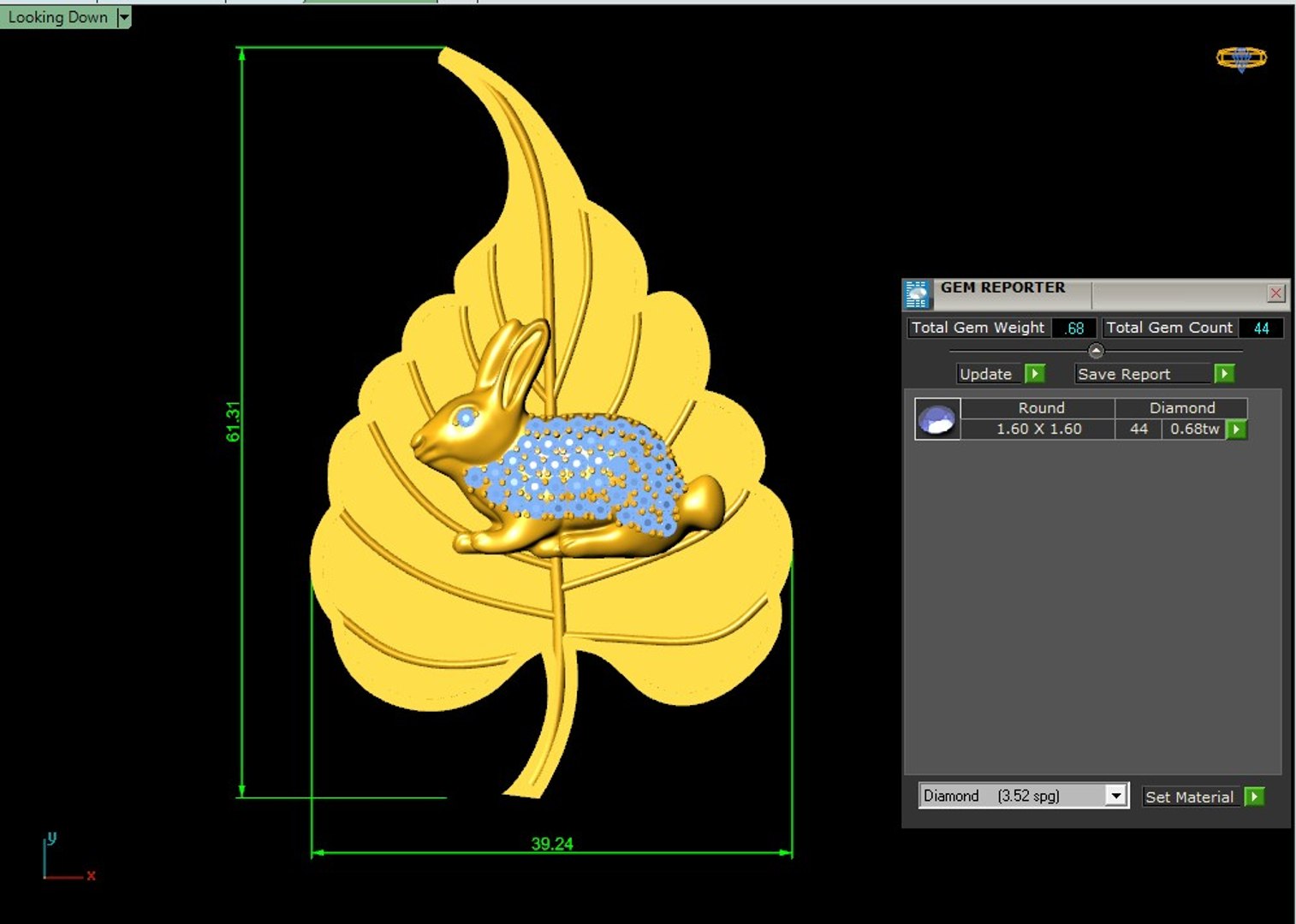Click green arrow next to Save Report
The width and height of the screenshot is (1296, 924).
pyautogui.click(x=1224, y=374)
